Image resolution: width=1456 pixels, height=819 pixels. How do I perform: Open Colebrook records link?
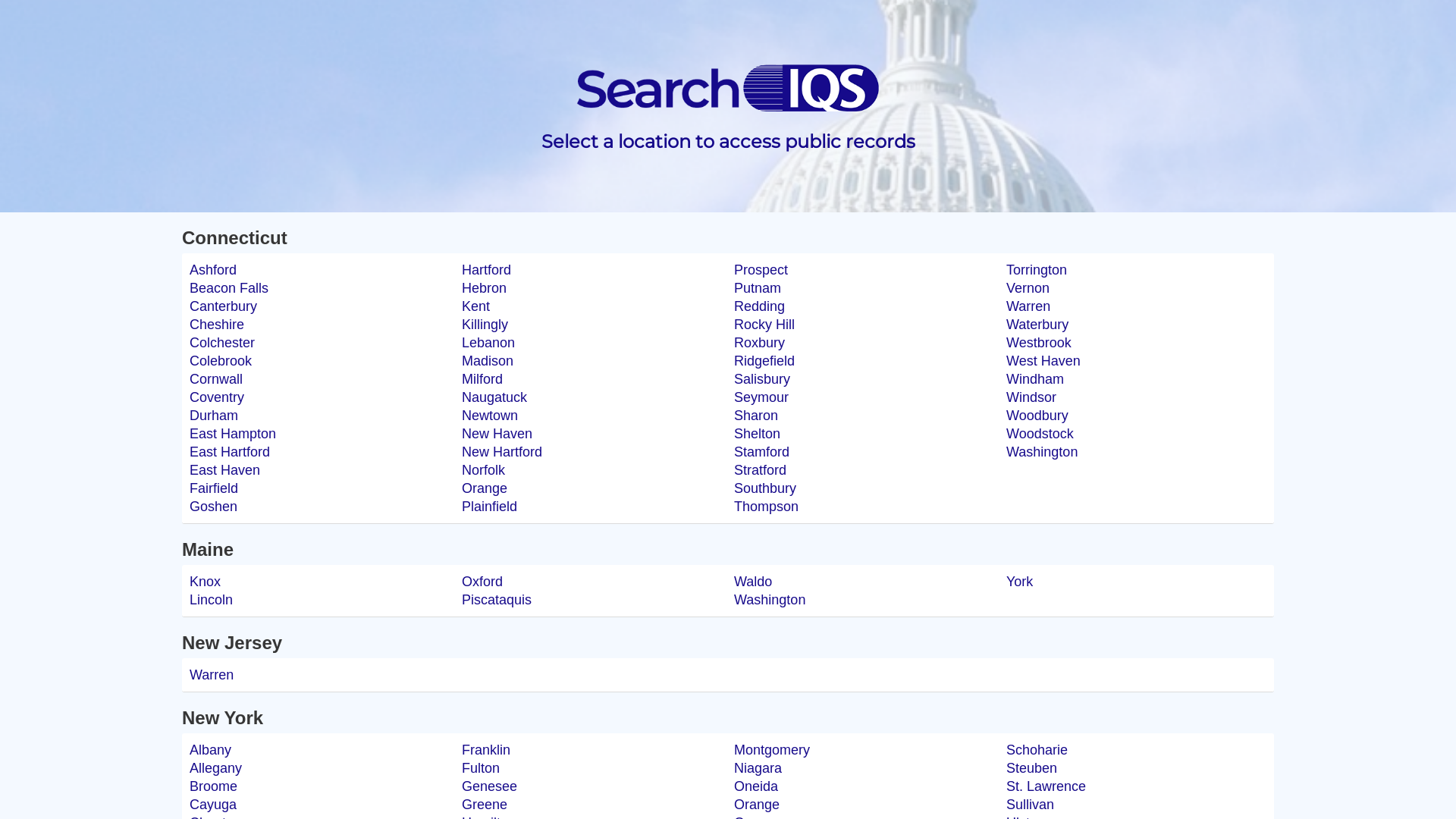pyautogui.click(x=221, y=361)
